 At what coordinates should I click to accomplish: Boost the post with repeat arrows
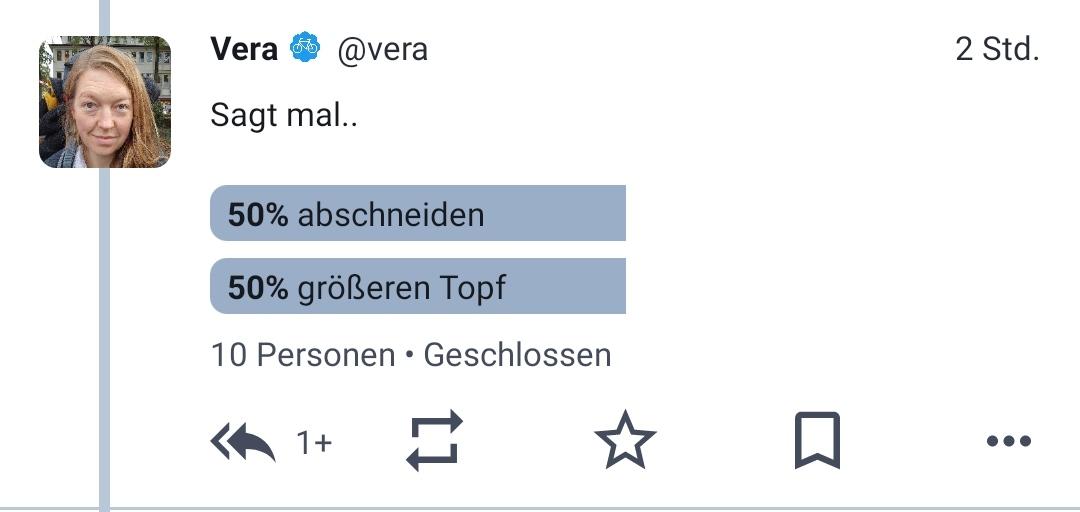coord(434,440)
